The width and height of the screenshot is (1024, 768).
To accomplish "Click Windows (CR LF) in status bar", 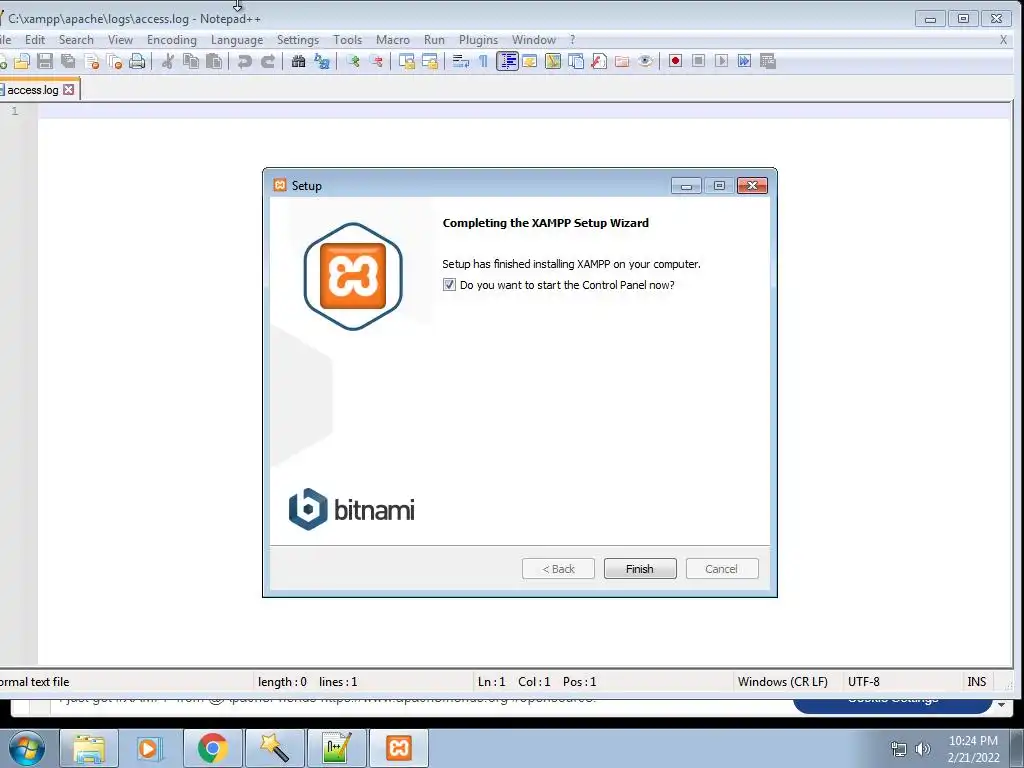I will [x=782, y=682].
